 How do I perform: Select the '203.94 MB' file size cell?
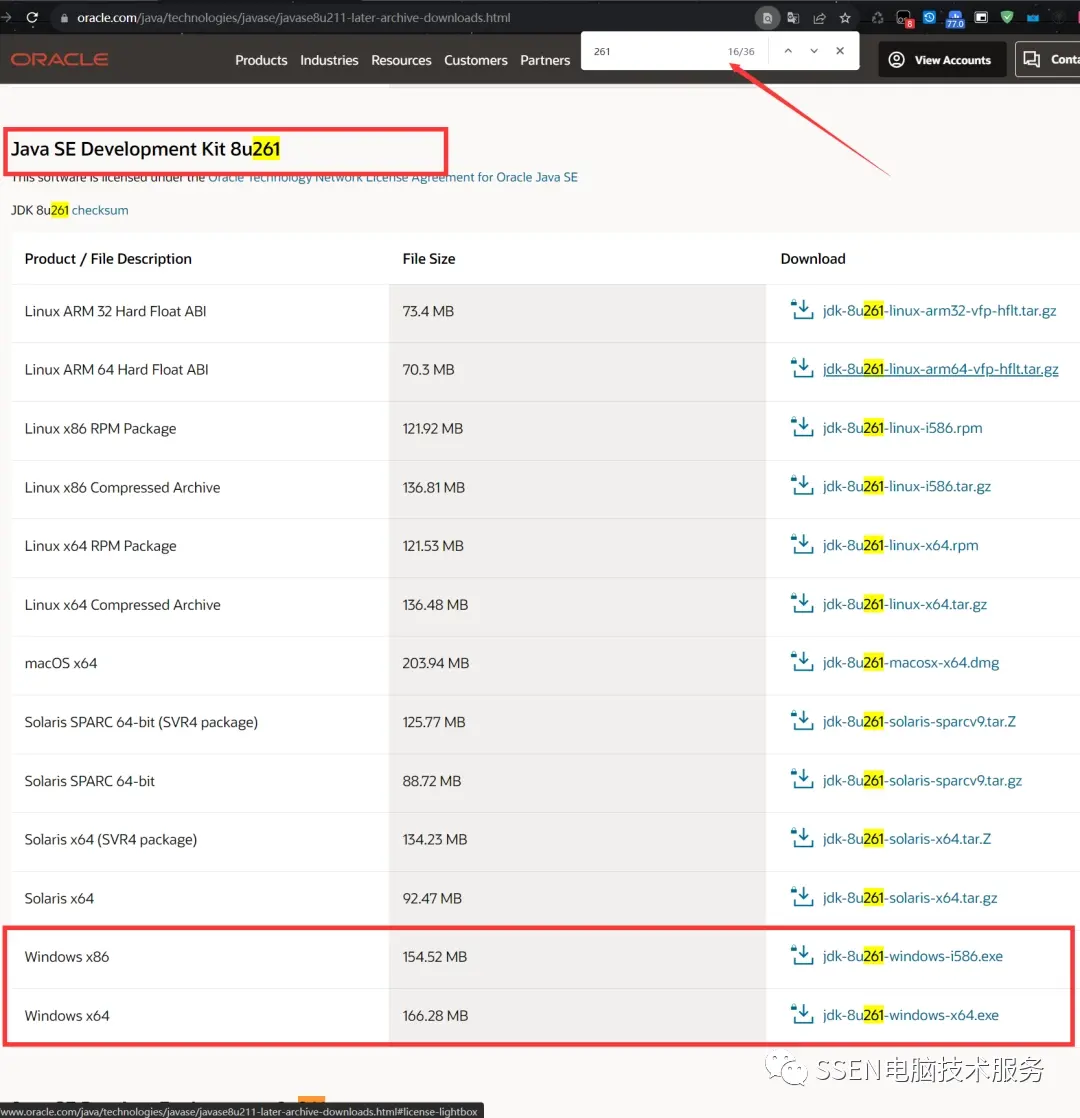point(577,664)
